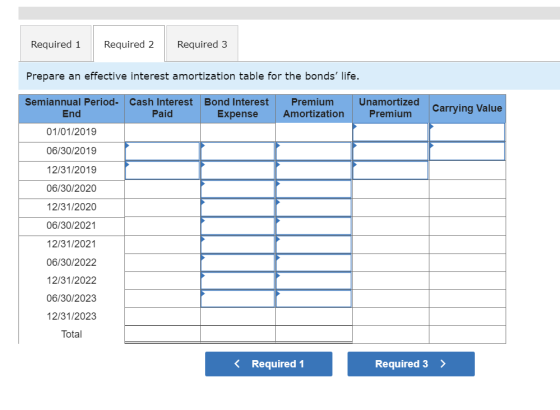Image resolution: width=560 pixels, height=410 pixels.
Task: Click the 12/31/2023 period label
Action: 71,316
